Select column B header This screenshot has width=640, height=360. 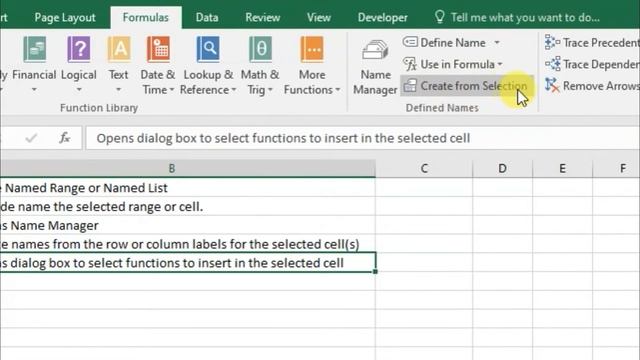[x=188, y=168]
